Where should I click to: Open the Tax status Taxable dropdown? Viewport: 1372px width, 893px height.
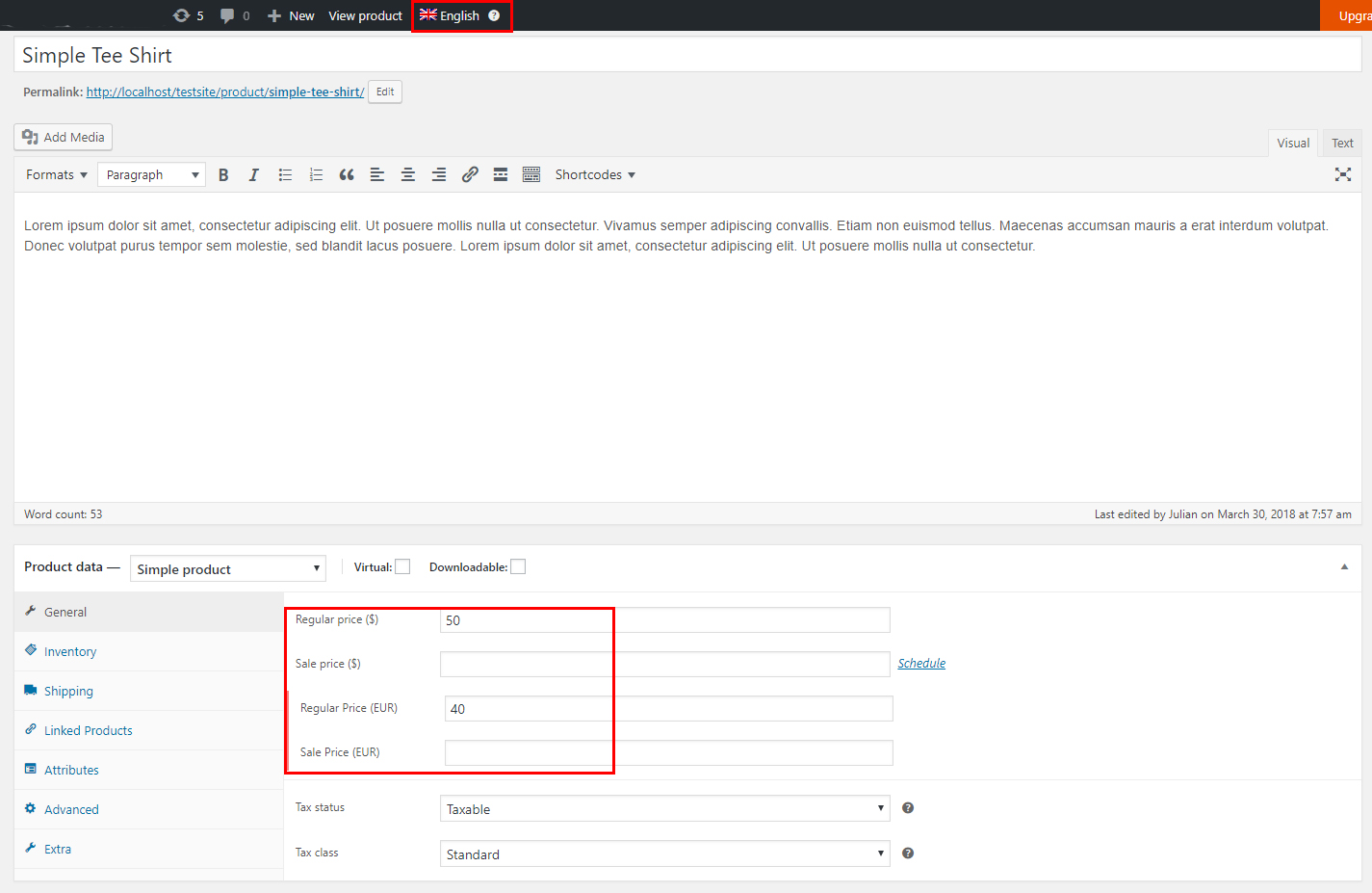(x=665, y=808)
